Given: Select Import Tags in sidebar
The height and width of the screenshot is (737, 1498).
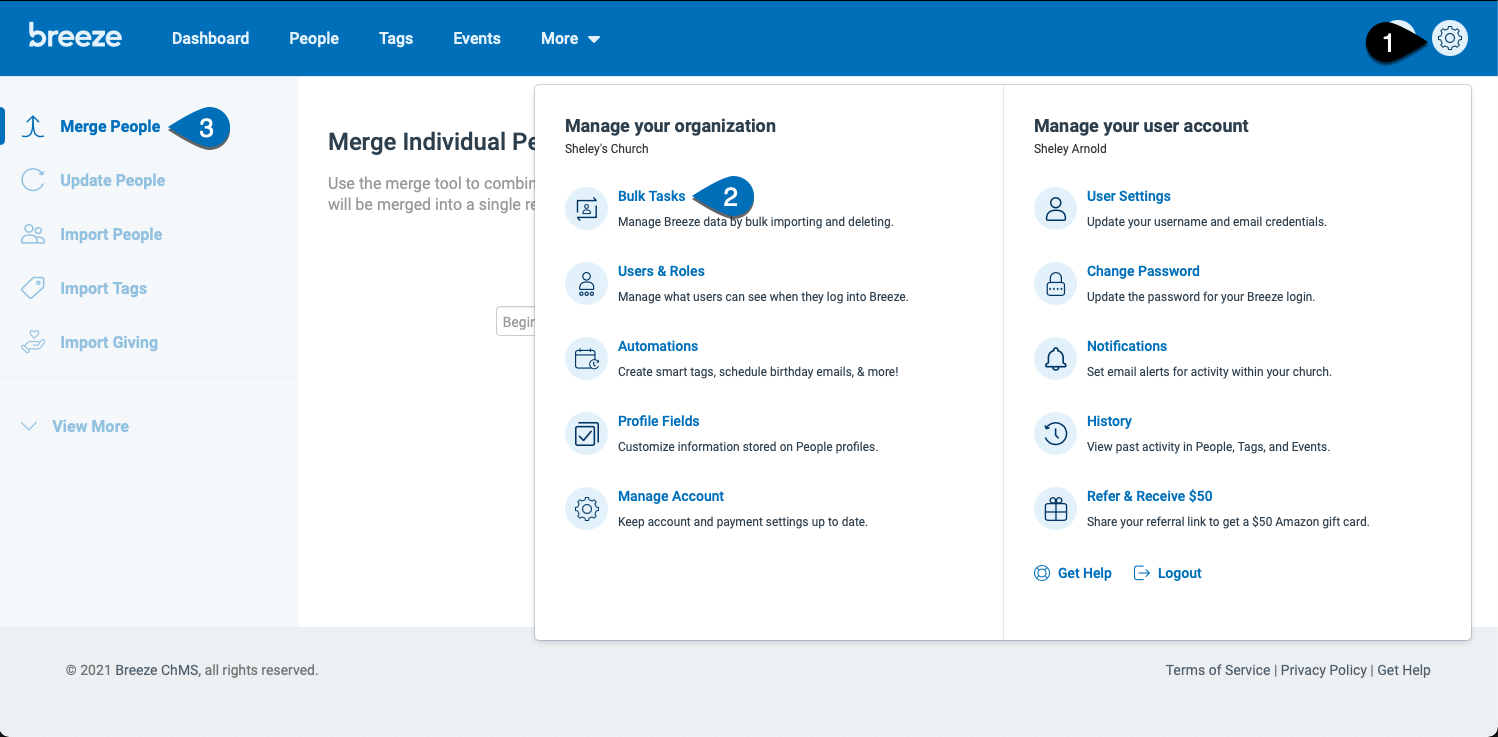Looking at the screenshot, I should (103, 288).
